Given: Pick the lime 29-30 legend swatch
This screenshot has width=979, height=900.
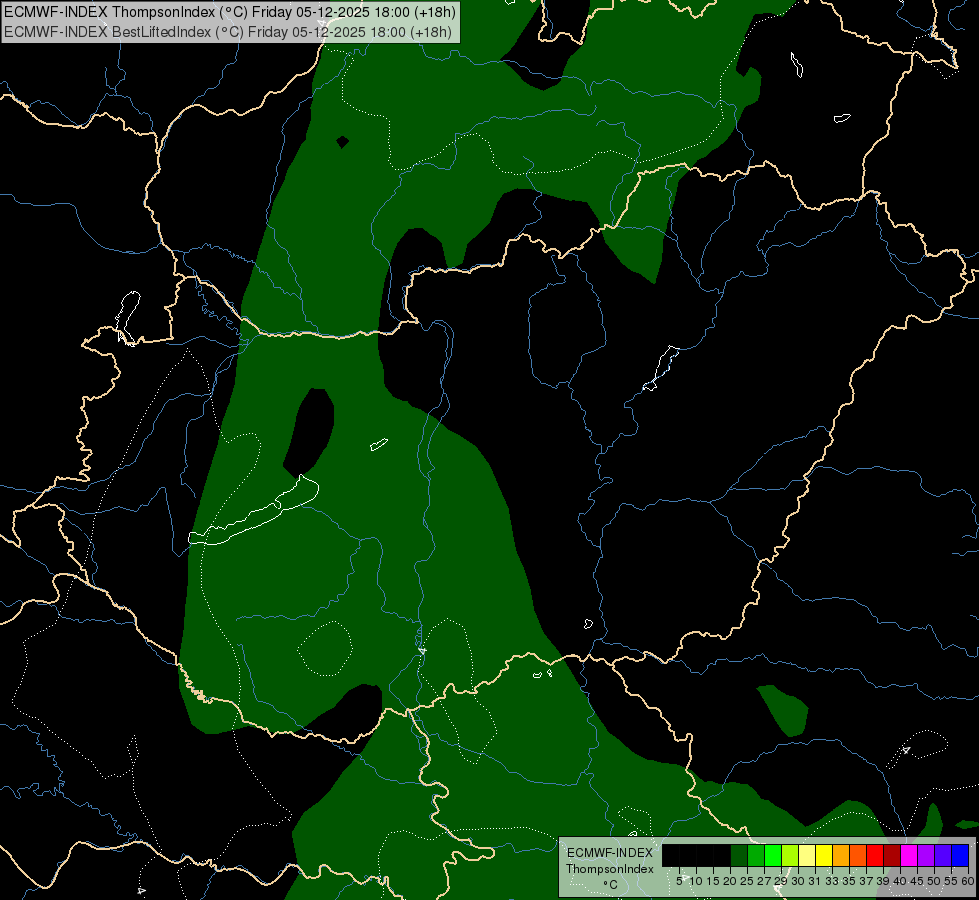Looking at the screenshot, I should click(x=790, y=855).
